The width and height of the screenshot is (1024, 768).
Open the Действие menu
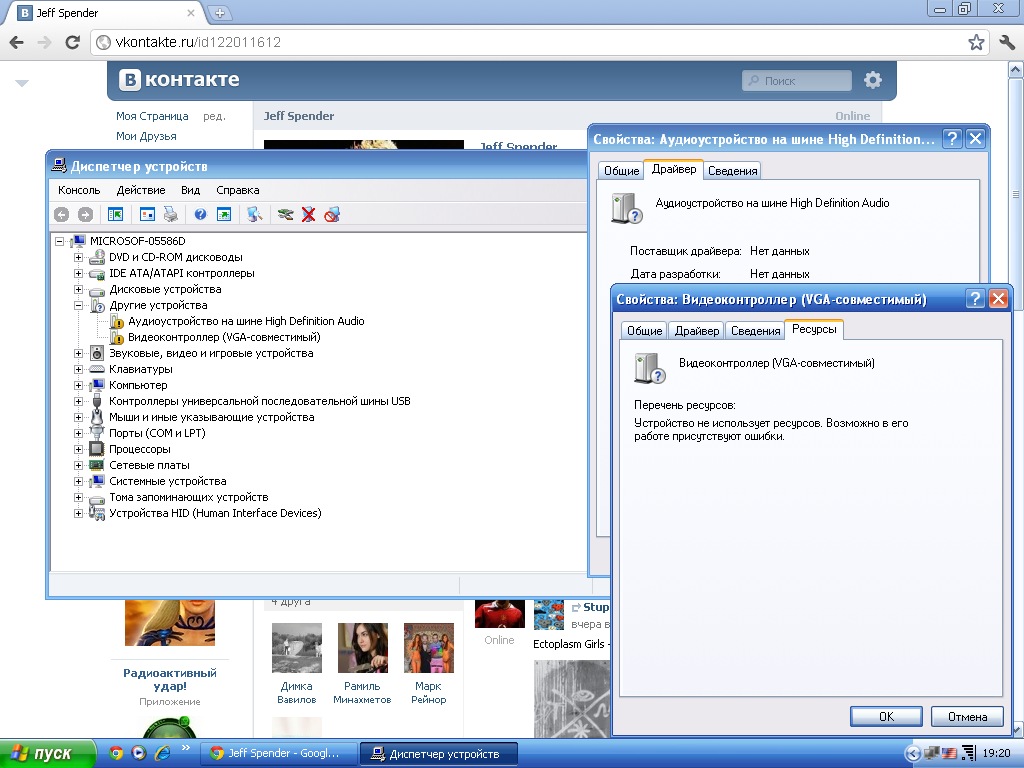point(141,190)
